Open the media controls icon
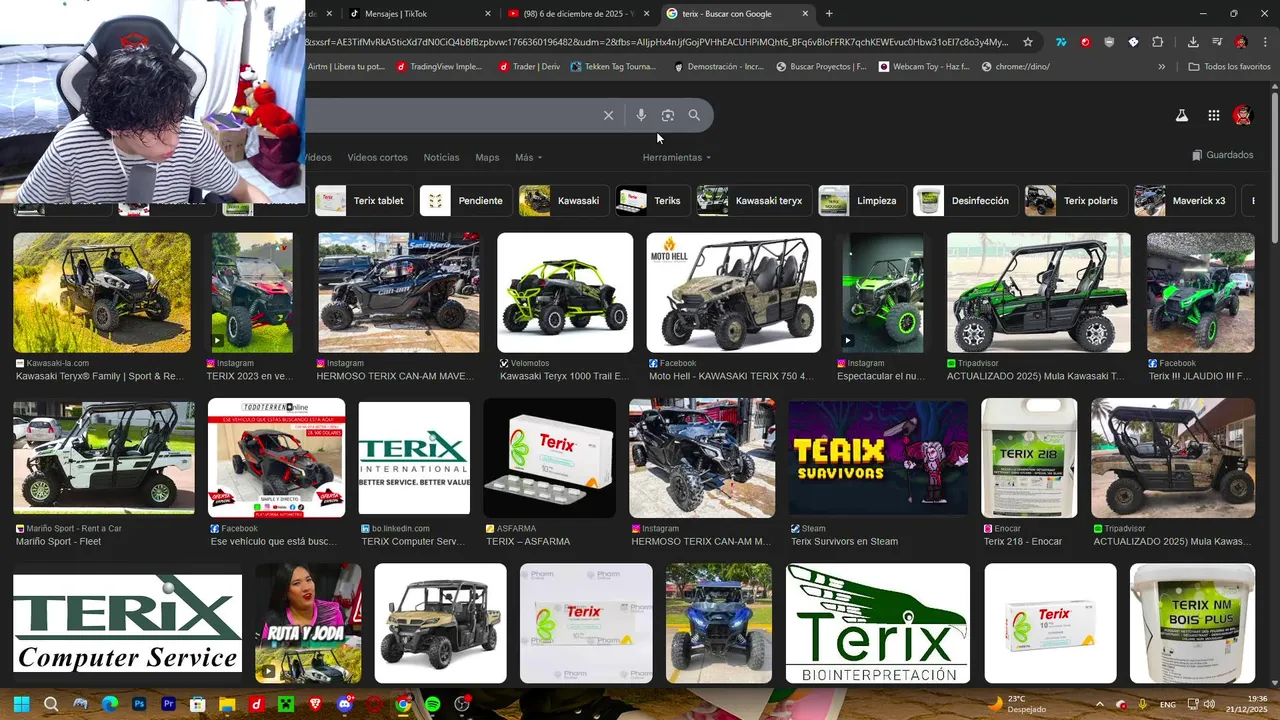Screen dimensions: 1280x720 [1217, 42]
